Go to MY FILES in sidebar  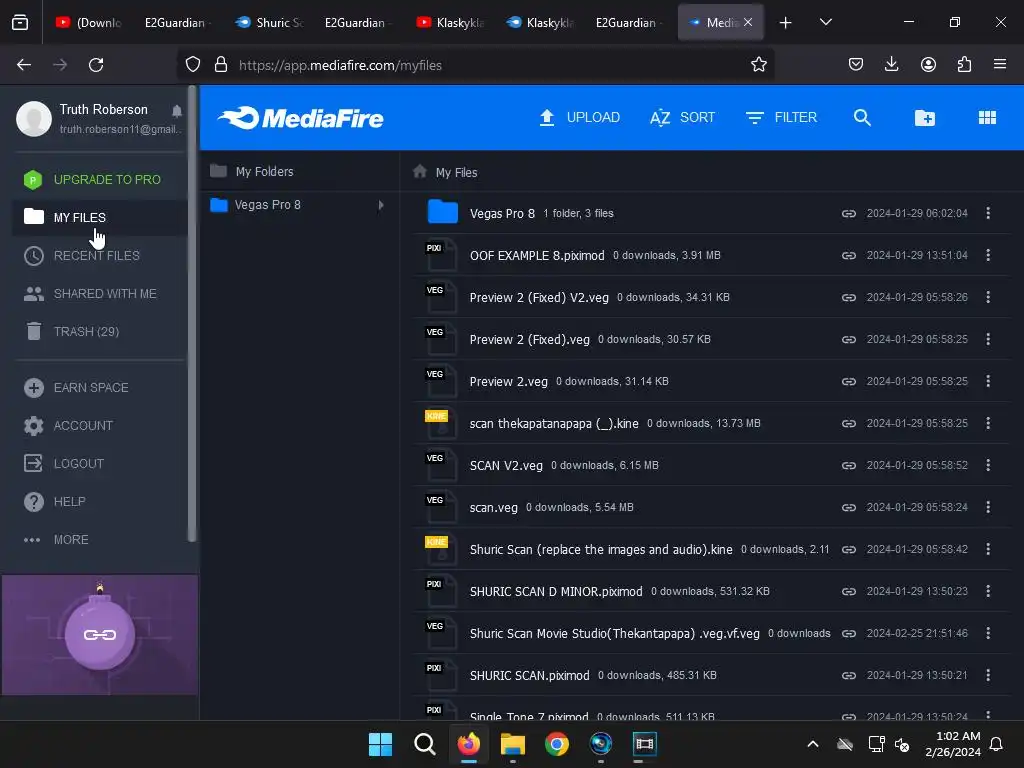coord(99,217)
